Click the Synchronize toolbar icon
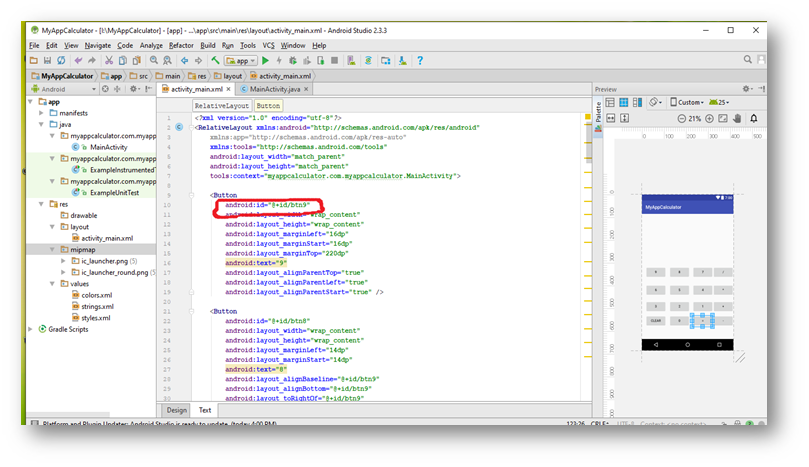The width and height of the screenshot is (809, 467). (61, 60)
